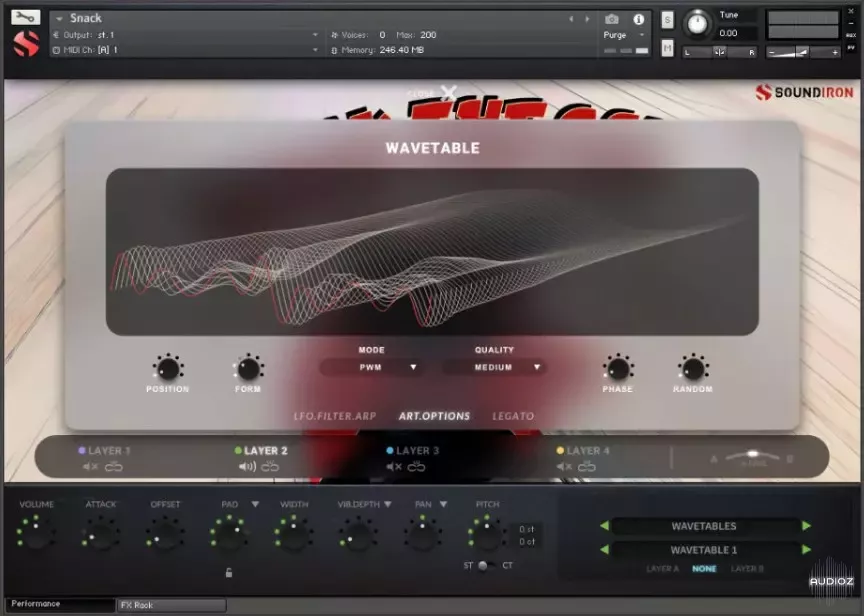Mute Layer 2 with its speaker icon
The width and height of the screenshot is (864, 616).
coord(248,464)
